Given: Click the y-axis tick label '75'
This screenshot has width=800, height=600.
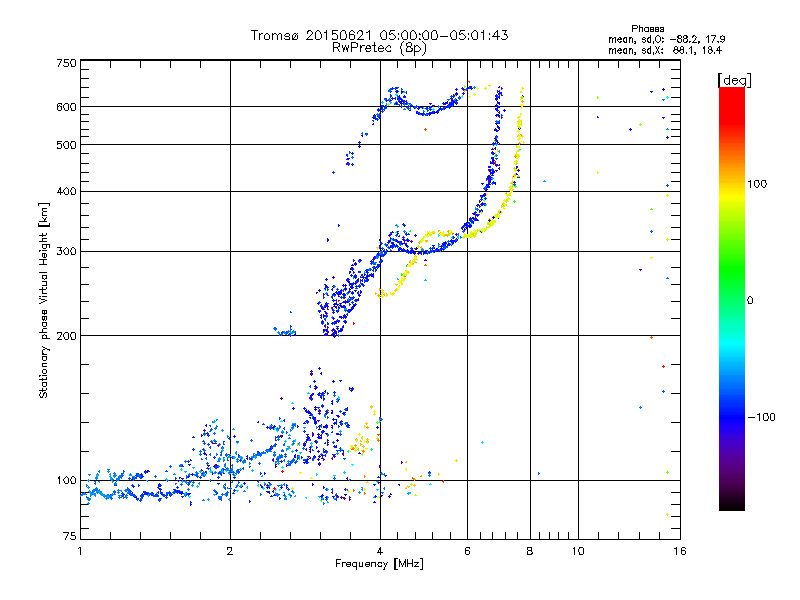Looking at the screenshot, I should click(70, 536).
